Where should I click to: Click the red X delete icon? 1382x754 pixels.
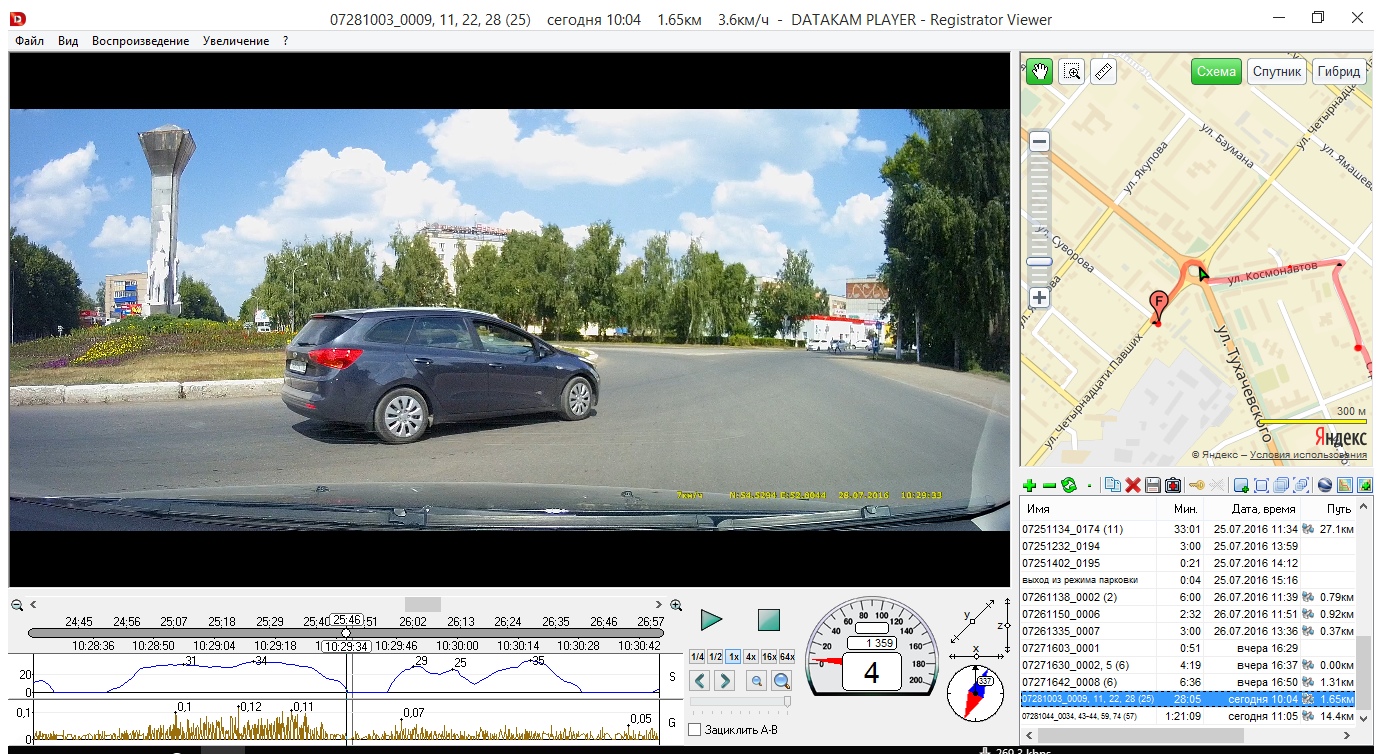1133,485
